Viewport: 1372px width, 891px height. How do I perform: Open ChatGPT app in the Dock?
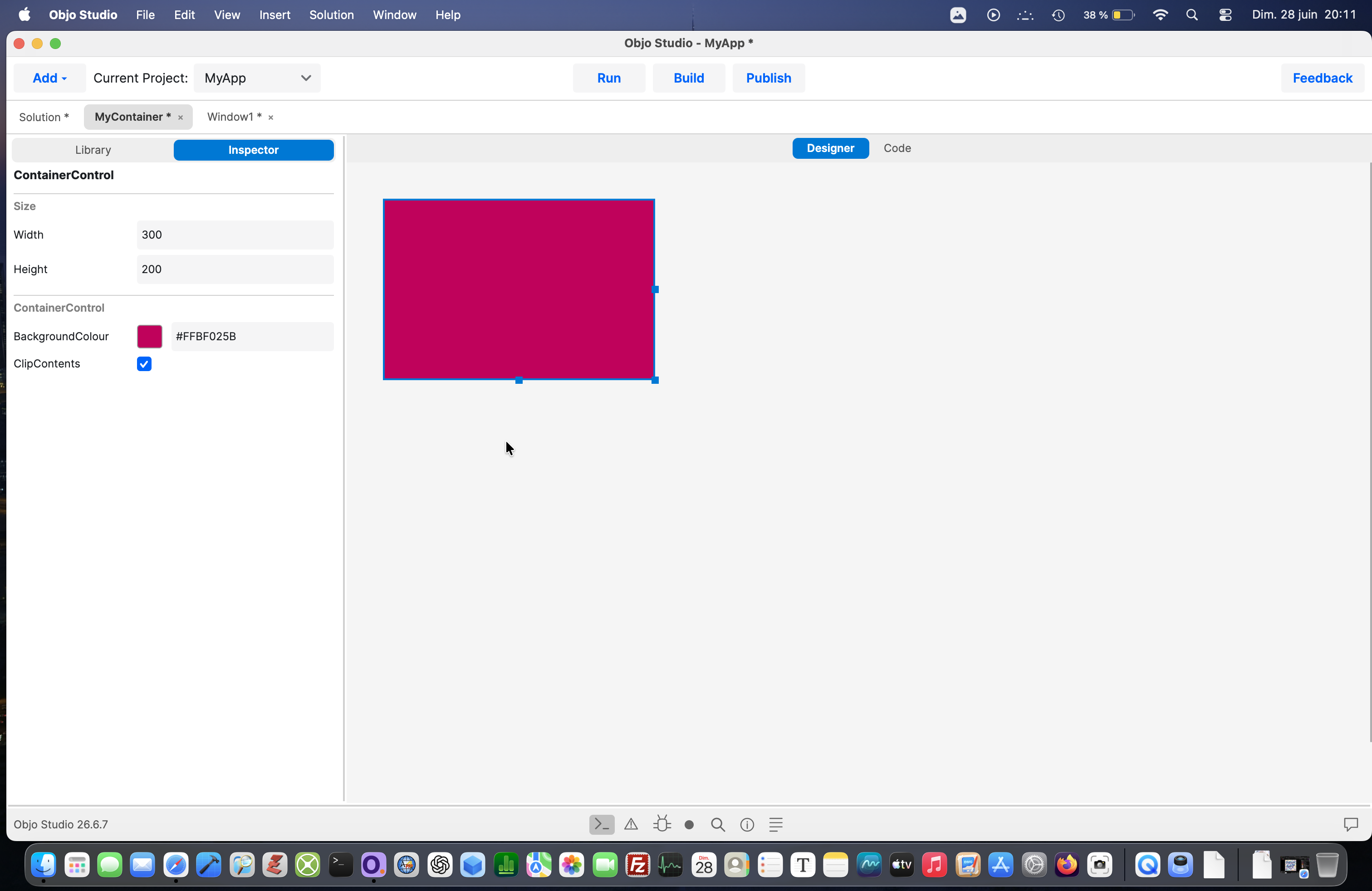point(440,865)
